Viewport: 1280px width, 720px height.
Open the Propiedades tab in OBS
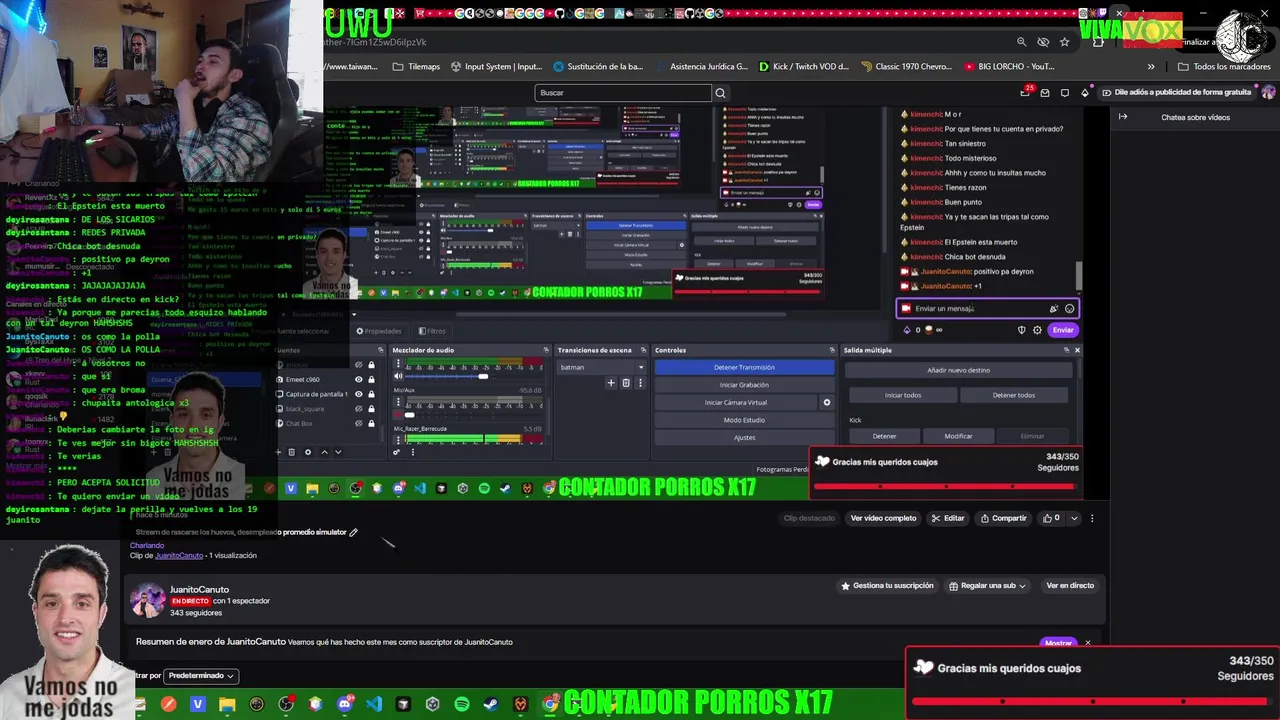point(380,331)
